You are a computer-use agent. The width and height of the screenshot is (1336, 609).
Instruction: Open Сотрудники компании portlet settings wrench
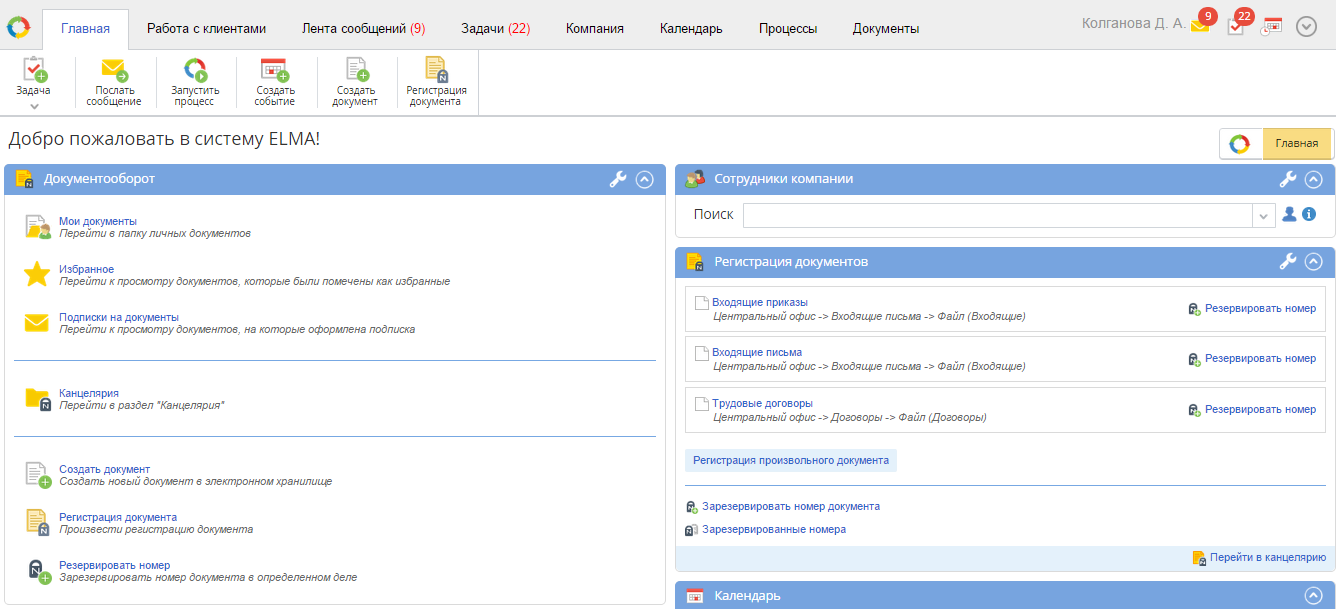tap(1288, 179)
